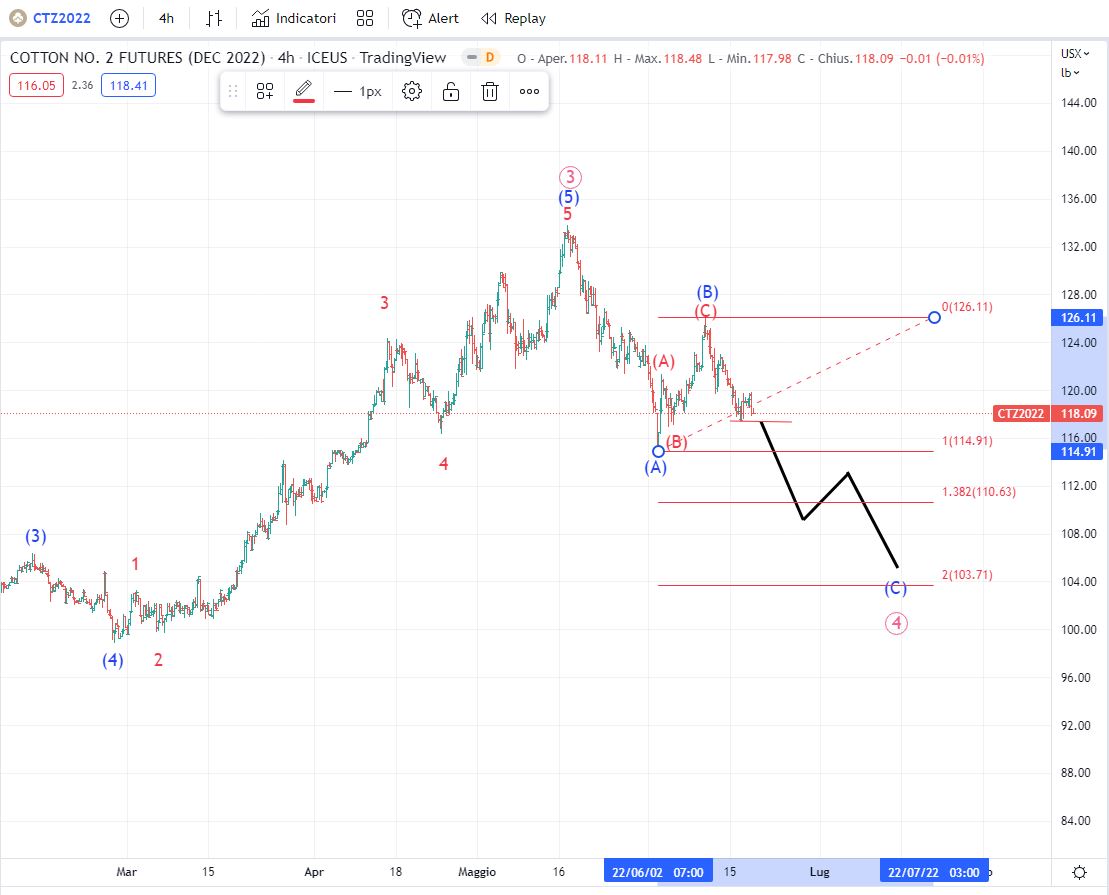1109x895 pixels.
Task: Start bar Replay mode
Action: point(513,18)
